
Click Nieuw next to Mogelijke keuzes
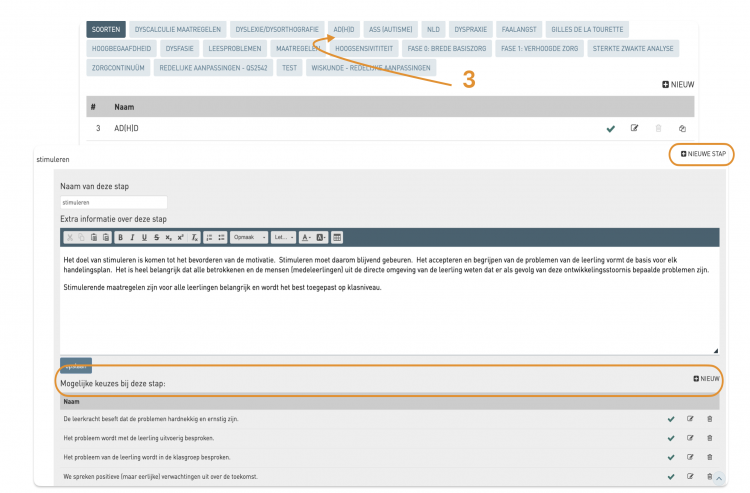[x=706, y=379]
